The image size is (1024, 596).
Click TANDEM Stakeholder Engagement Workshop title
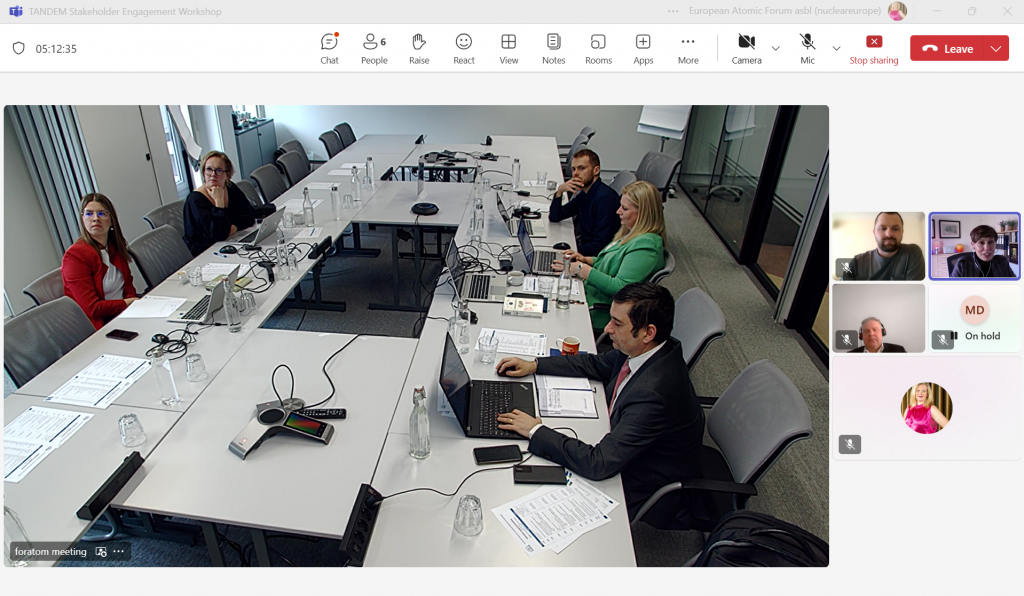(x=125, y=11)
